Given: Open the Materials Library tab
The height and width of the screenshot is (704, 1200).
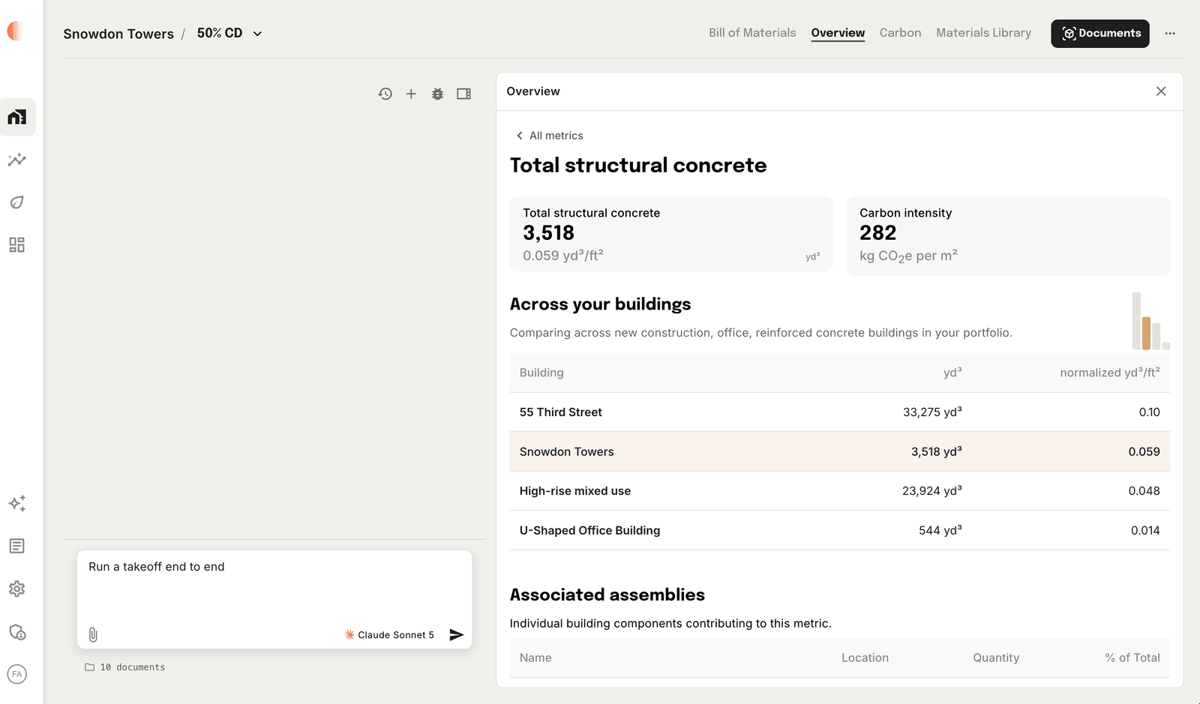Looking at the screenshot, I should (x=983, y=33).
